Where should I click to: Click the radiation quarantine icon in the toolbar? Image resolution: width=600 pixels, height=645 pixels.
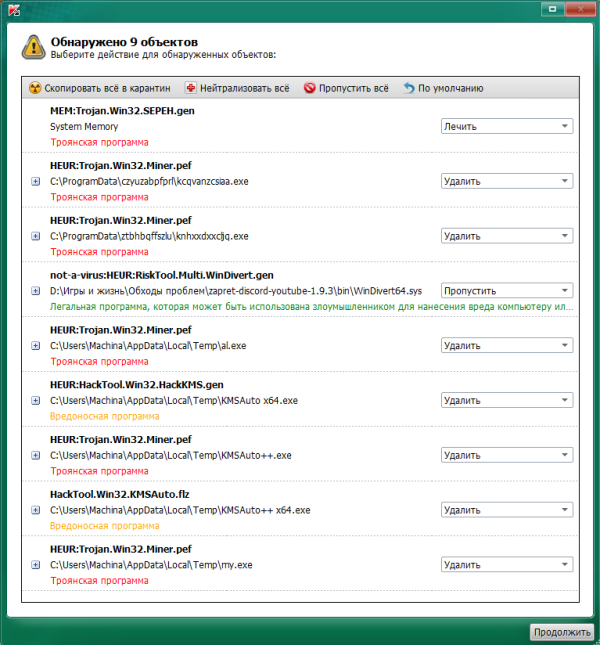35,88
